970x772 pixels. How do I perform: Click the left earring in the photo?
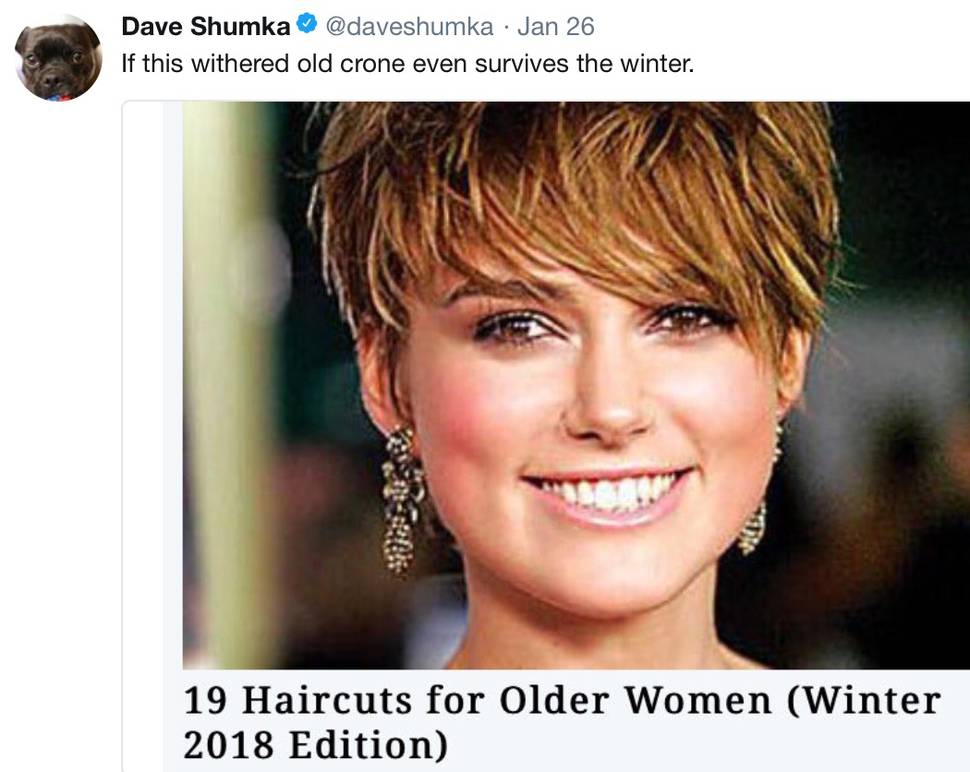[x=402, y=500]
